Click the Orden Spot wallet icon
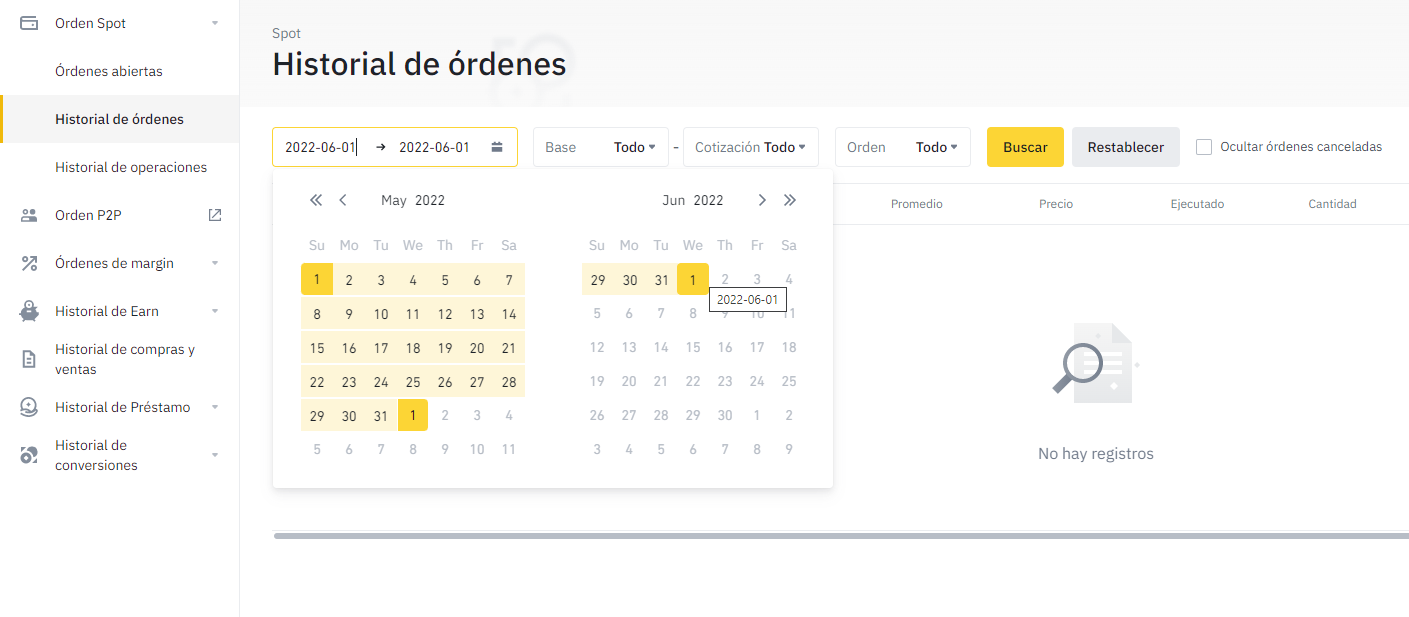 29,23
